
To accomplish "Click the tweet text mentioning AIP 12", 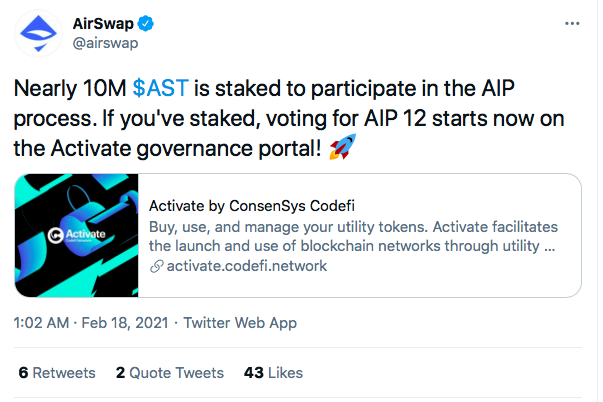I will point(289,118).
